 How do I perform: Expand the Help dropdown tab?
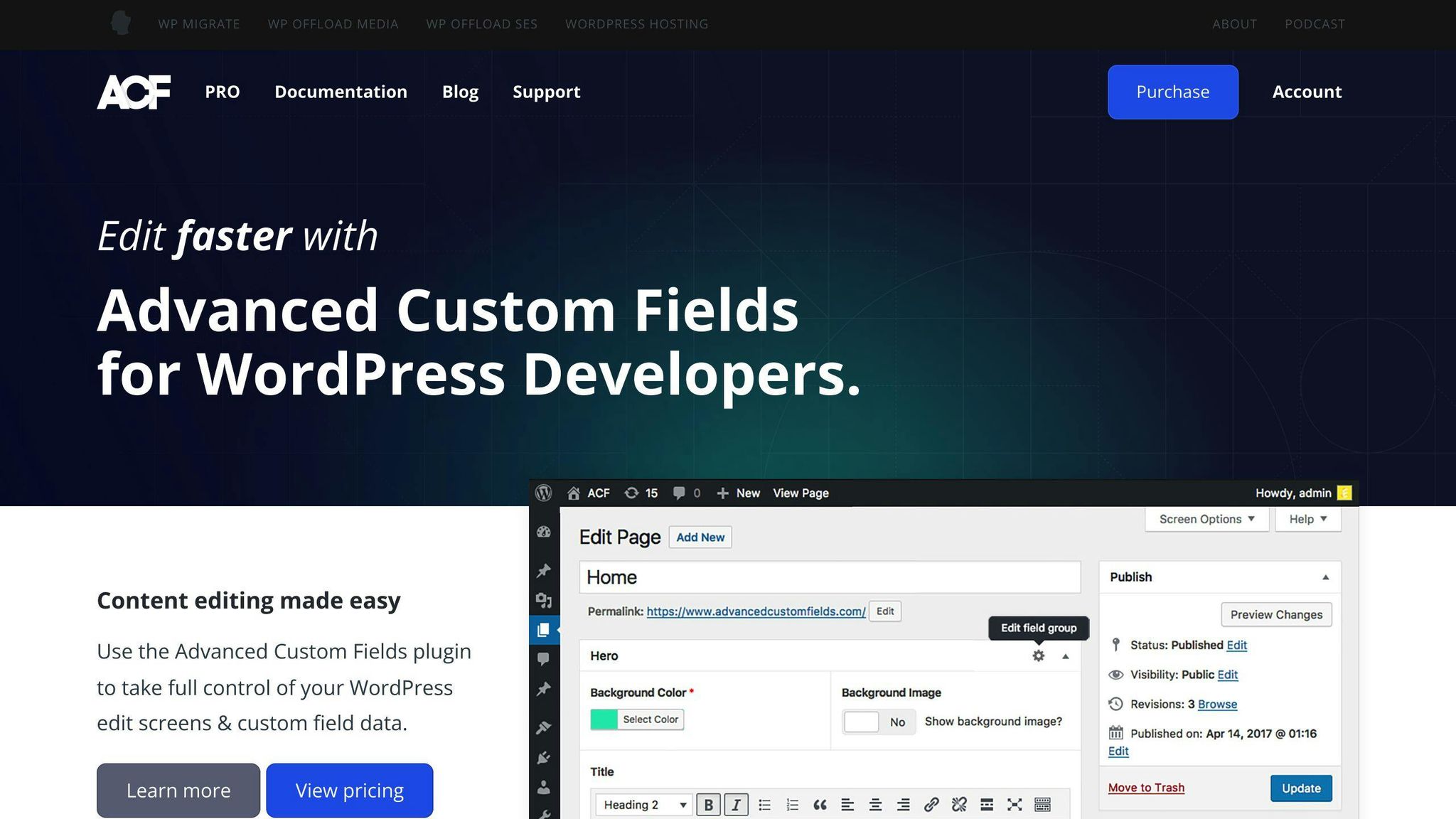click(1308, 519)
